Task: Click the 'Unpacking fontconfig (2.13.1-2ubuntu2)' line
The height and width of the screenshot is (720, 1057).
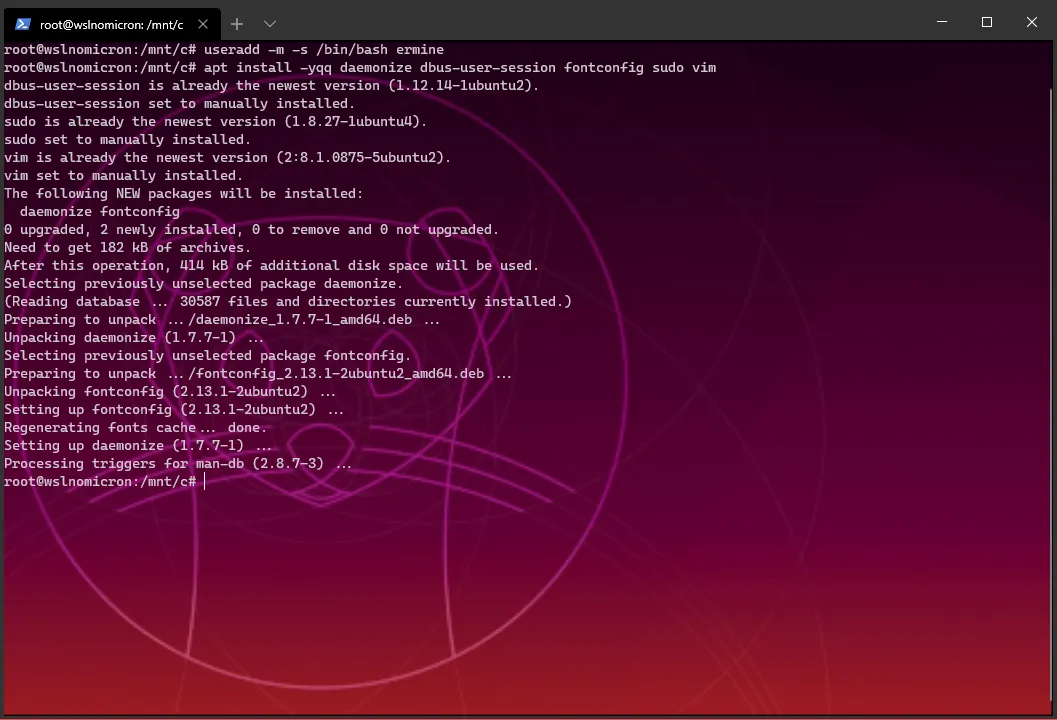Action: coord(170,391)
